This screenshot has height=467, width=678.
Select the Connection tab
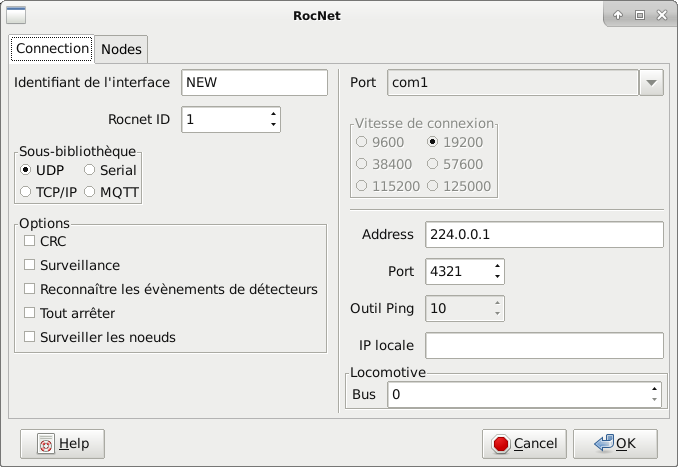pos(52,48)
